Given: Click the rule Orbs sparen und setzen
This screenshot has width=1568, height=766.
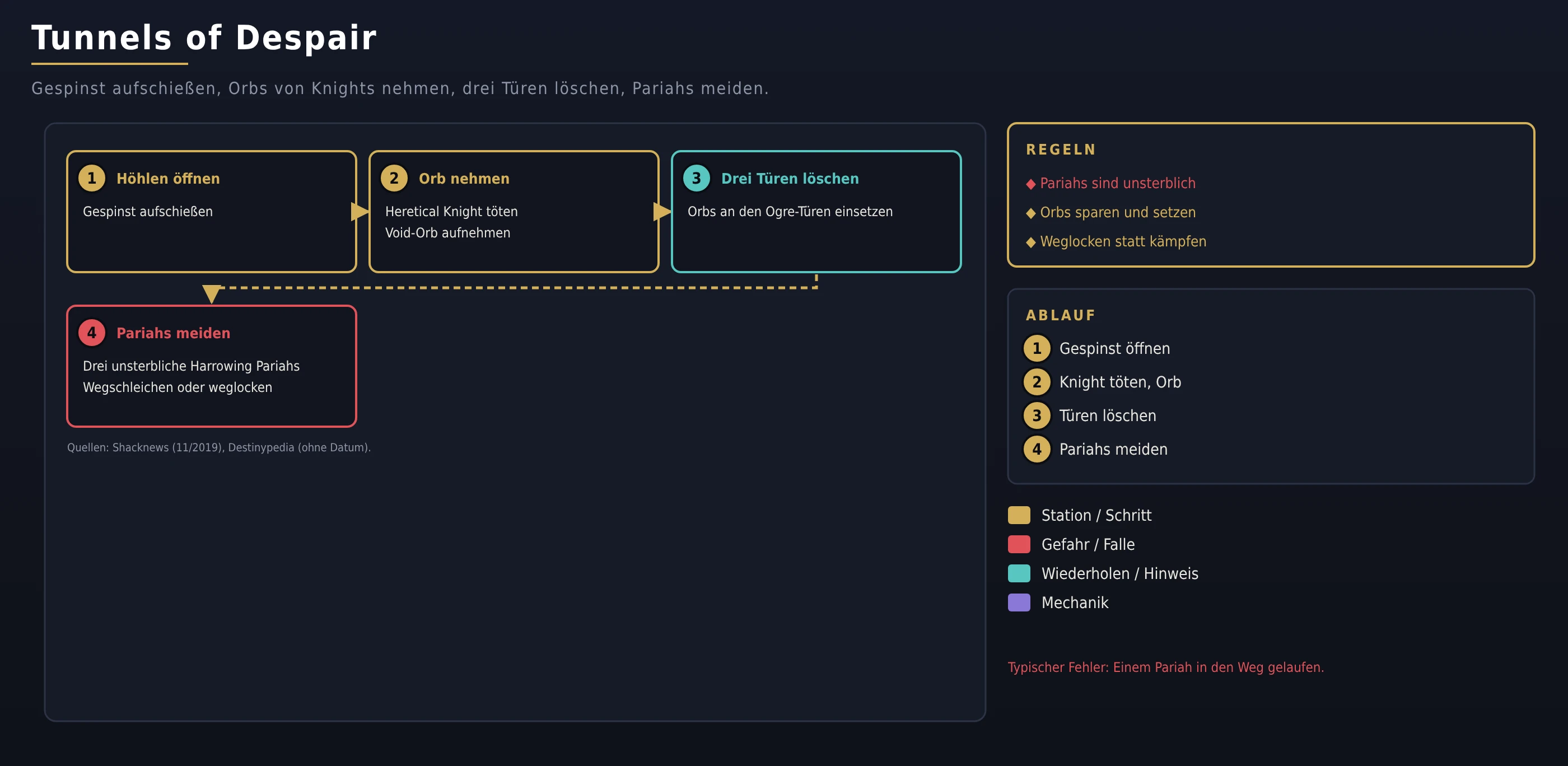Looking at the screenshot, I should [1118, 213].
